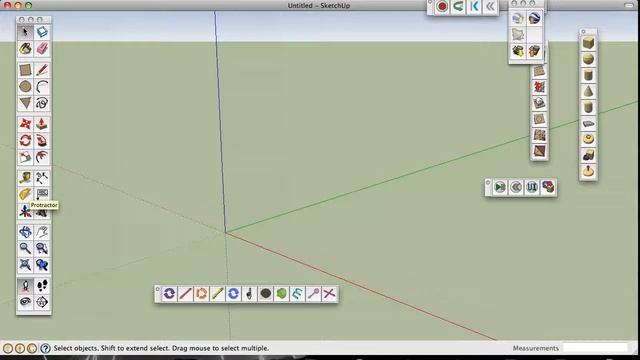Image resolution: width=640 pixels, height=360 pixels.
Task: Click the Zoom Extents tool
Action: pyautogui.click(x=25, y=265)
